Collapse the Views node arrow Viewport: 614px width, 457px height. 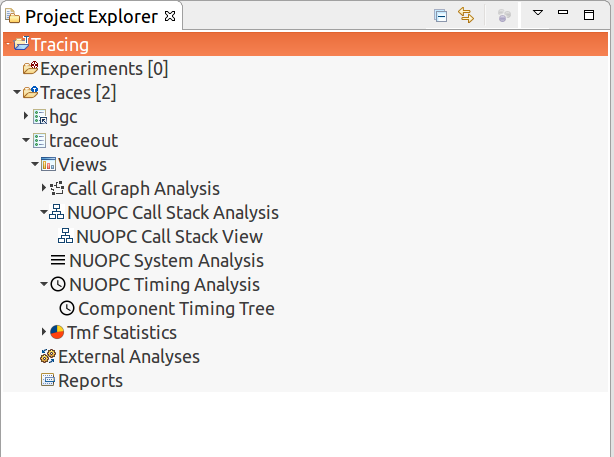tap(35, 165)
